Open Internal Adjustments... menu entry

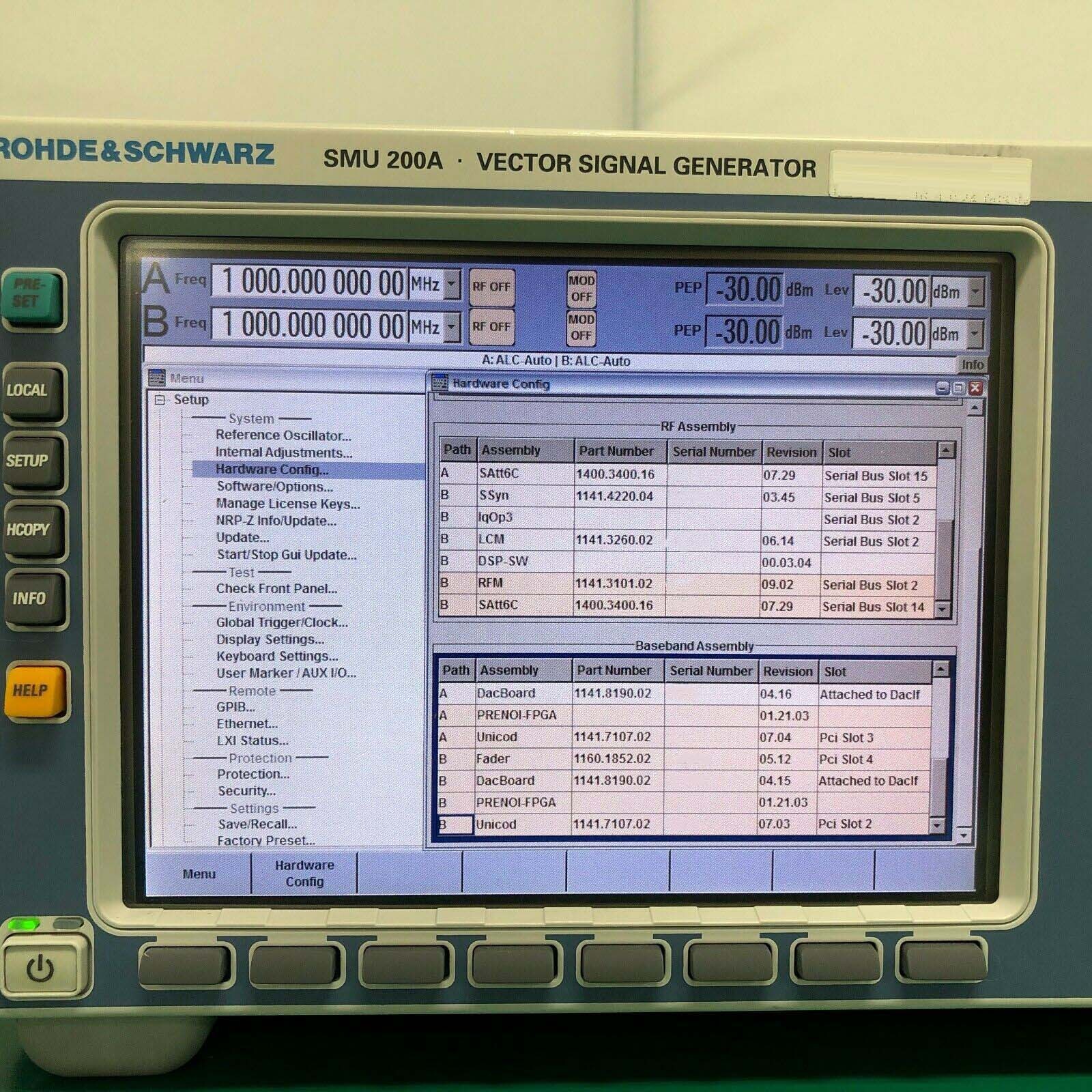(284, 452)
